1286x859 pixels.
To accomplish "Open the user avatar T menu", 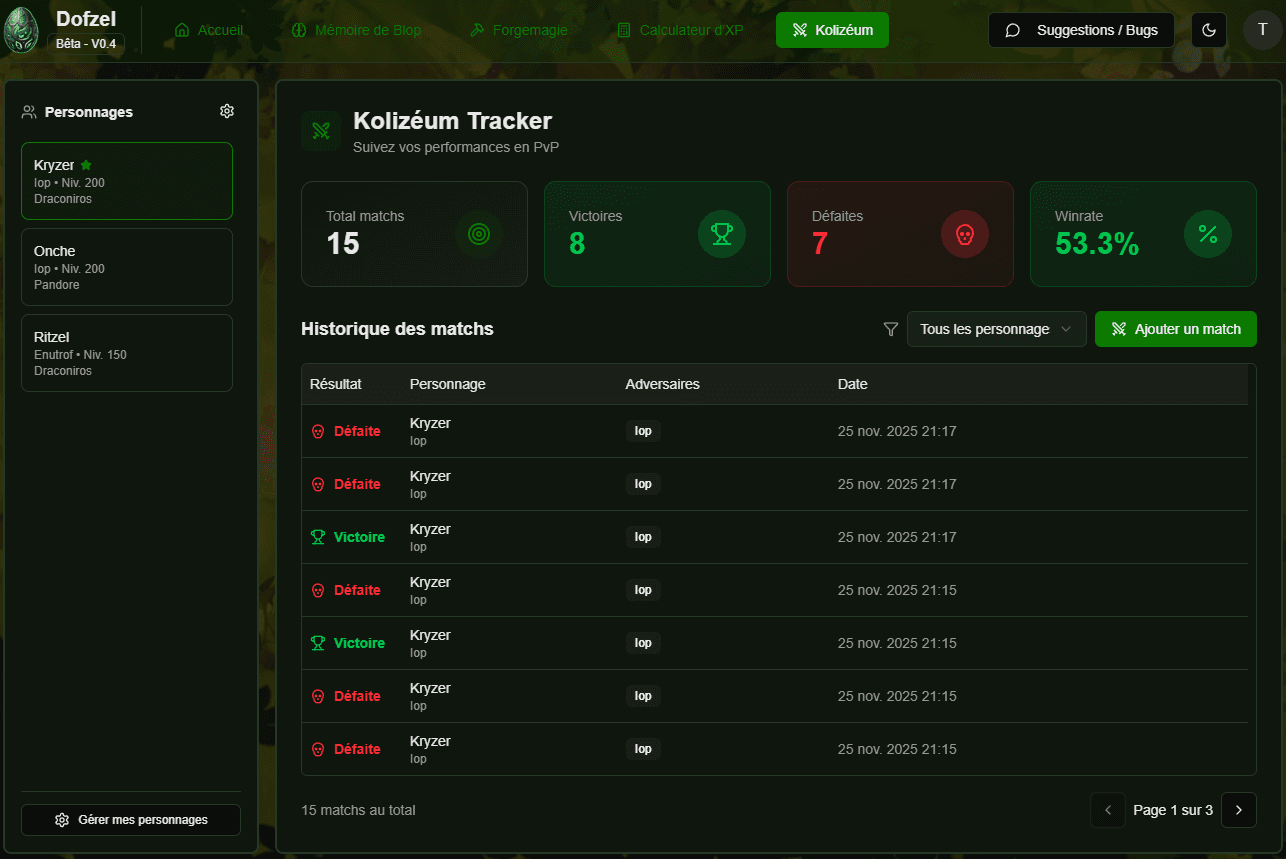I will point(1263,30).
